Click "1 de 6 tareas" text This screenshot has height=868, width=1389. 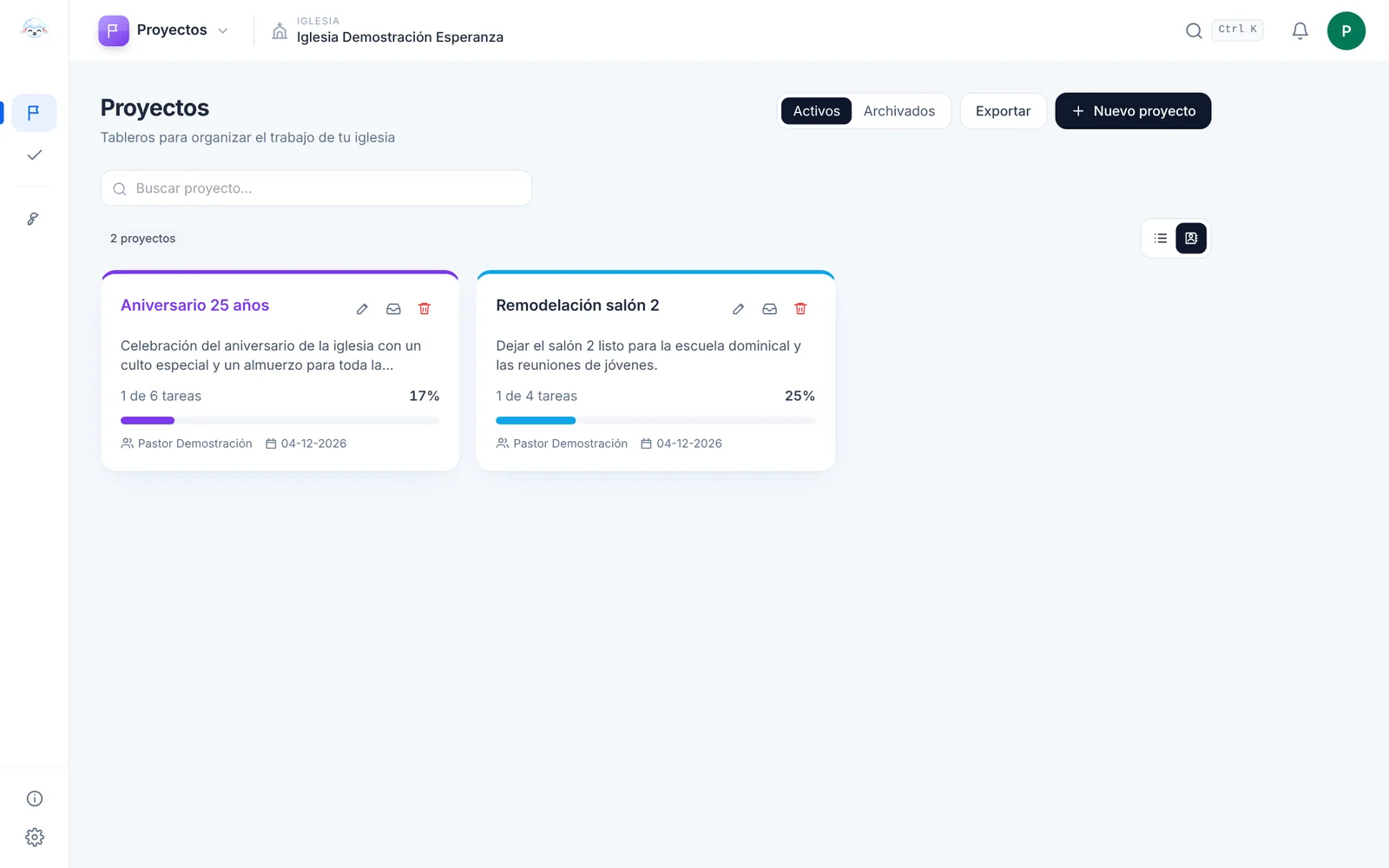coord(161,396)
